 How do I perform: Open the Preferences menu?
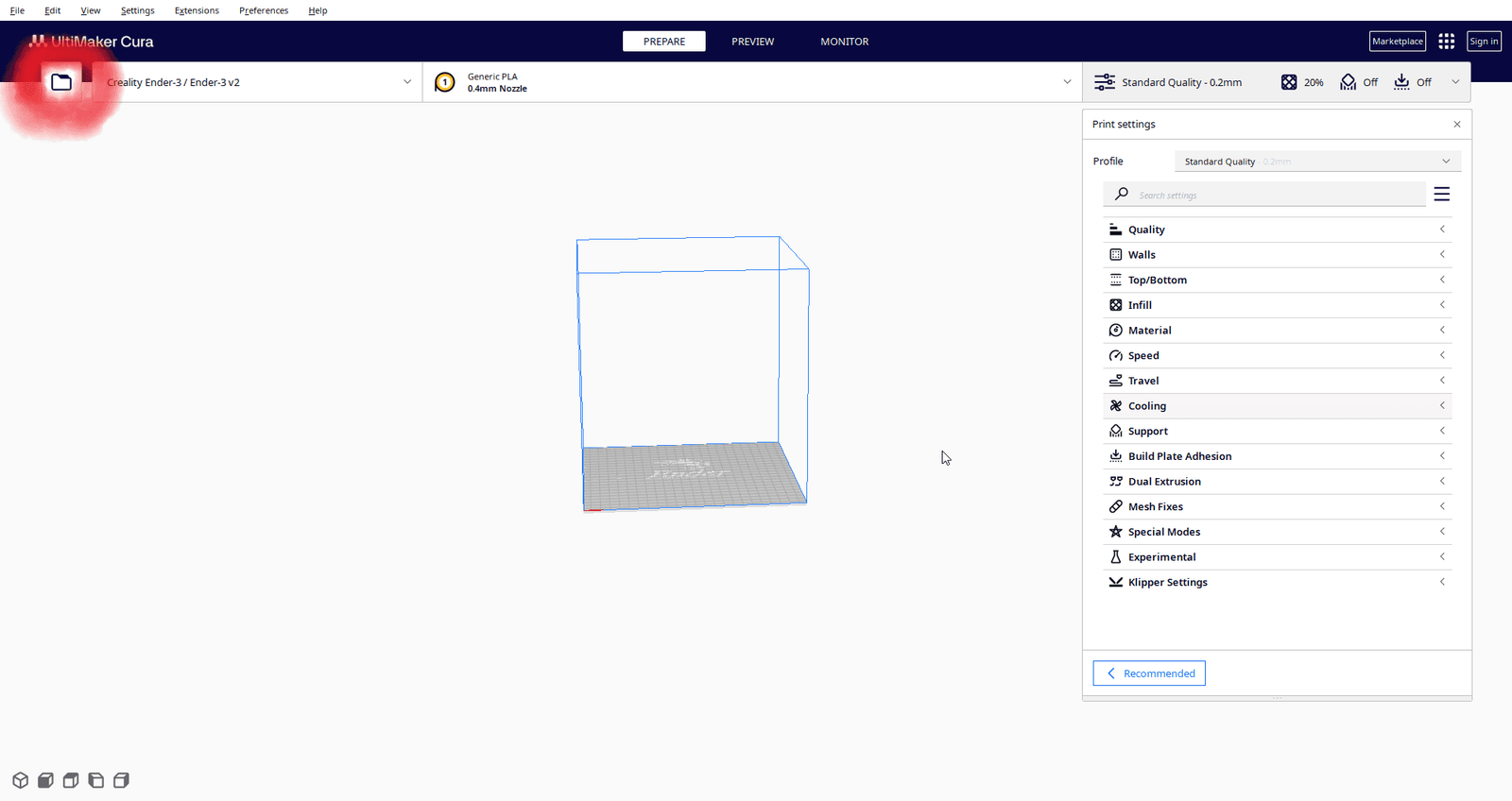pos(264,10)
